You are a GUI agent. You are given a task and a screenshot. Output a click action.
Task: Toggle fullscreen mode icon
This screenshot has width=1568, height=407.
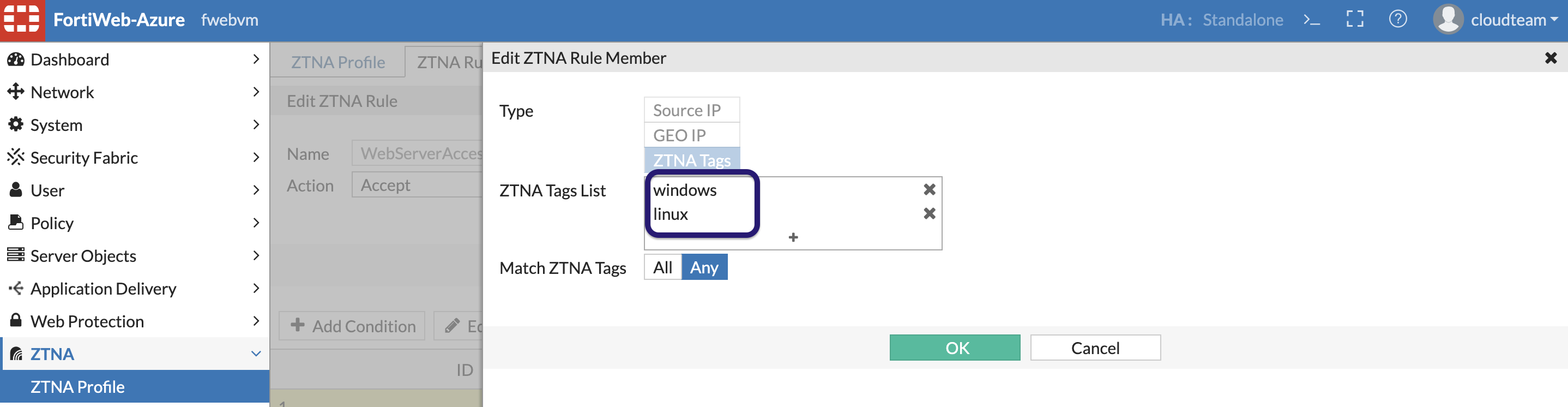click(1355, 20)
